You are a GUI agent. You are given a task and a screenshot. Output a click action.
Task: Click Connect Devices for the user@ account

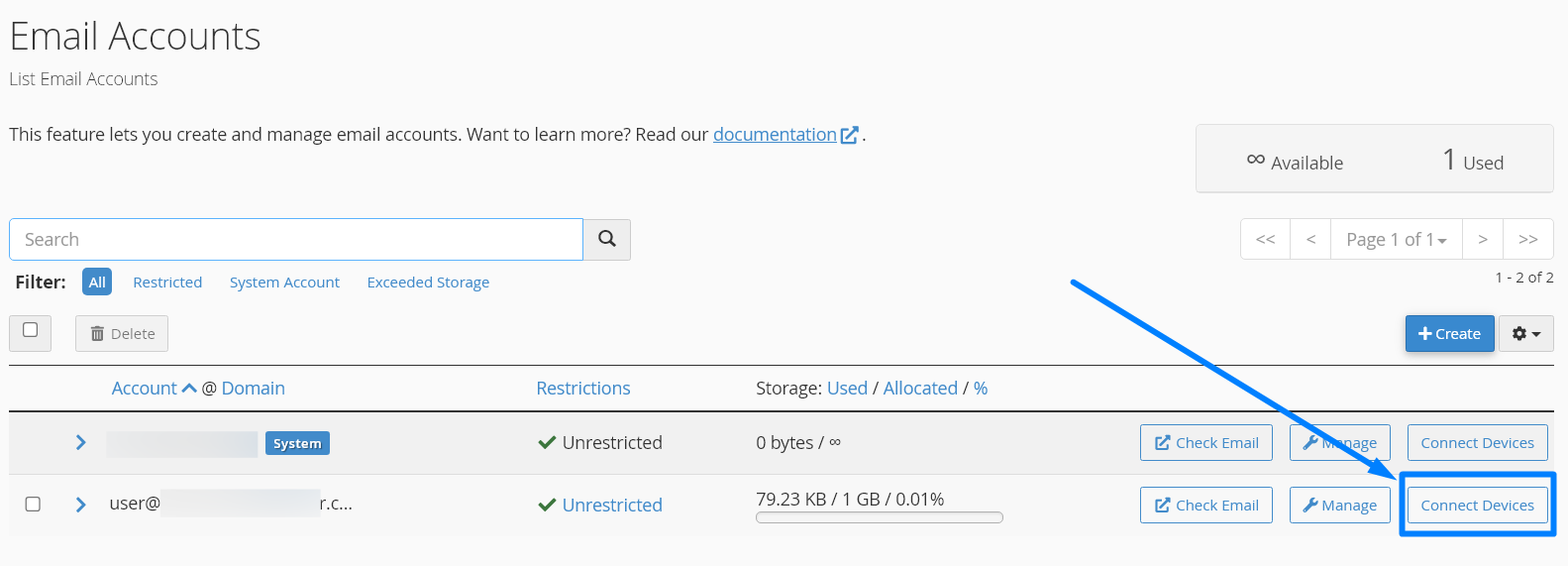coord(1477,506)
